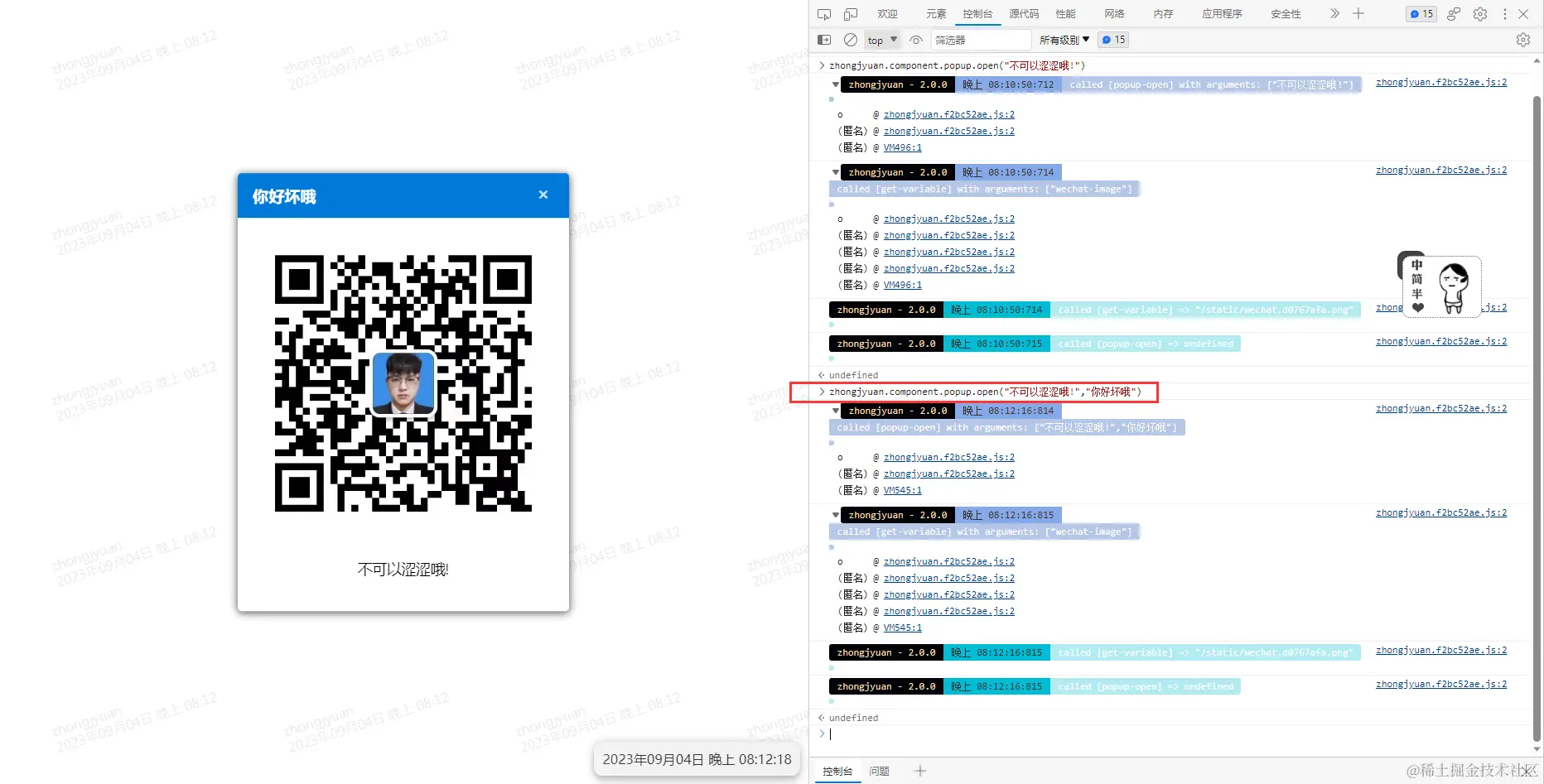Add a tab in the bottom drawer
Image resolution: width=1544 pixels, height=784 pixels.
[x=919, y=771]
